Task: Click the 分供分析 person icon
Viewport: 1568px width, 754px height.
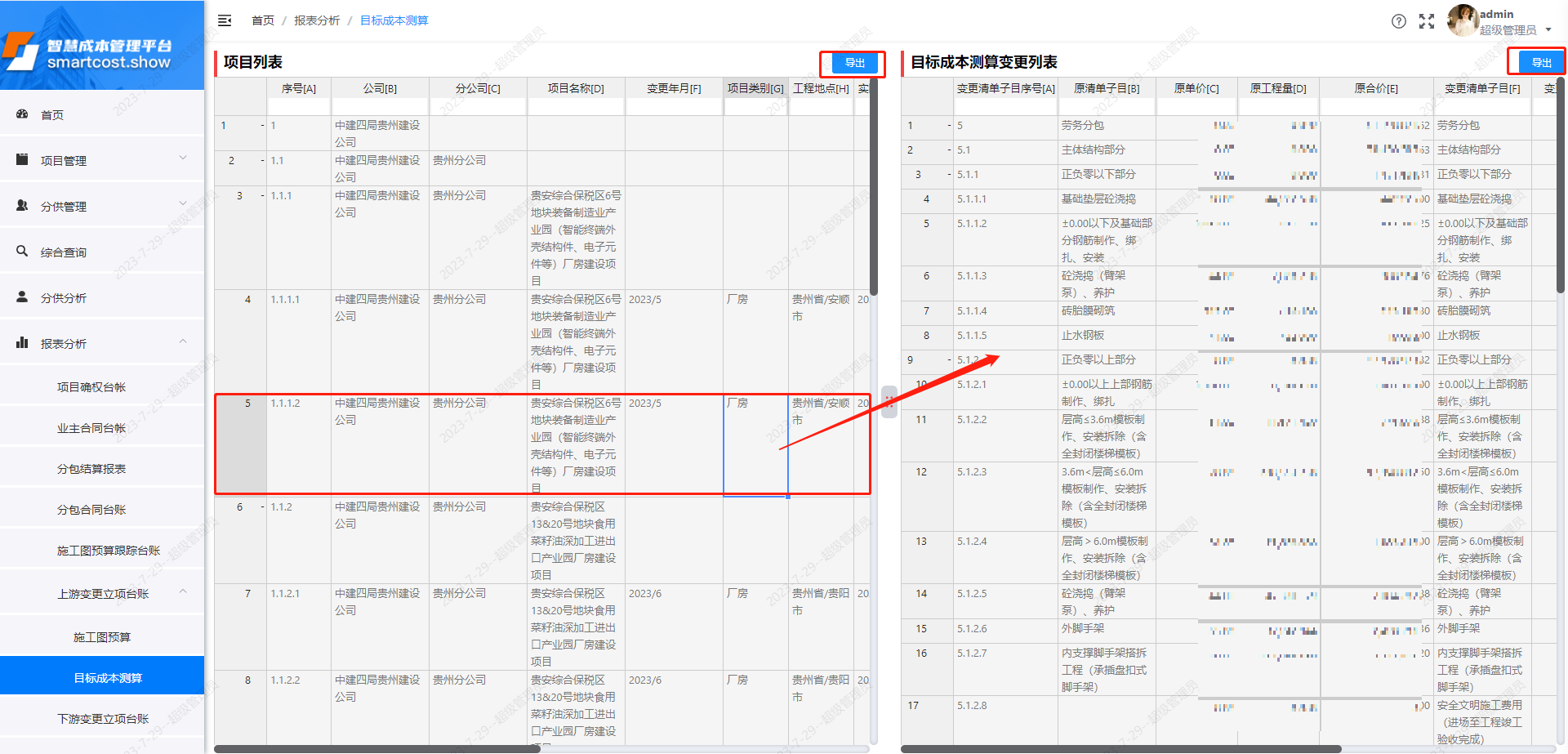Action: coord(22,297)
